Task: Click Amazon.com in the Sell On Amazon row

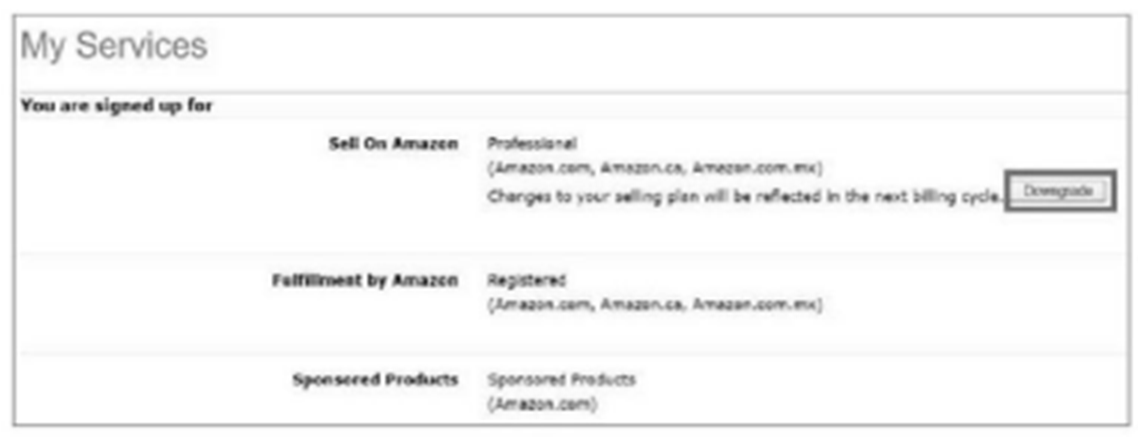Action: click(x=536, y=167)
